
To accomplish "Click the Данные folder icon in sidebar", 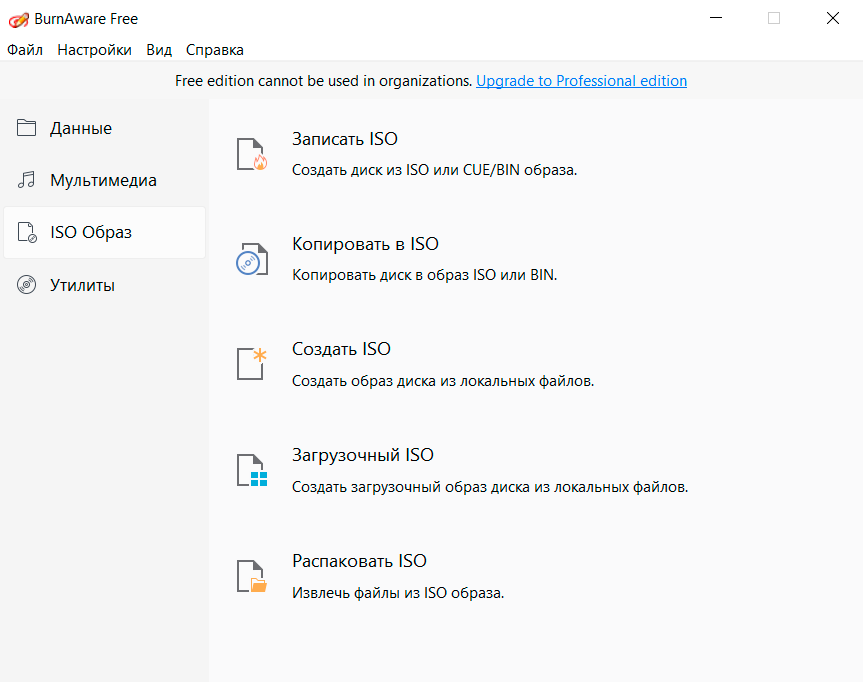I will [26, 128].
